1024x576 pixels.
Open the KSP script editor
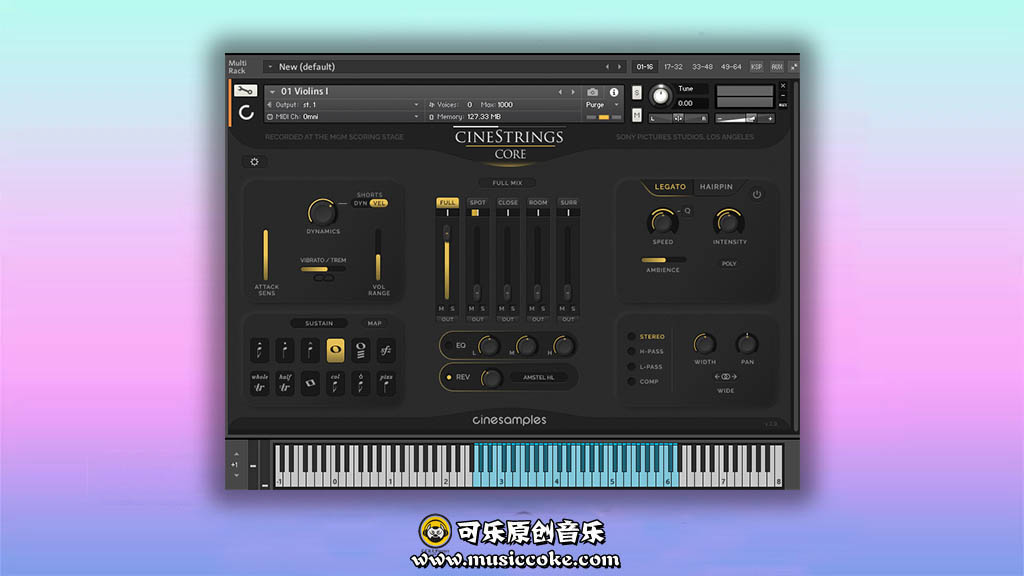(756, 67)
